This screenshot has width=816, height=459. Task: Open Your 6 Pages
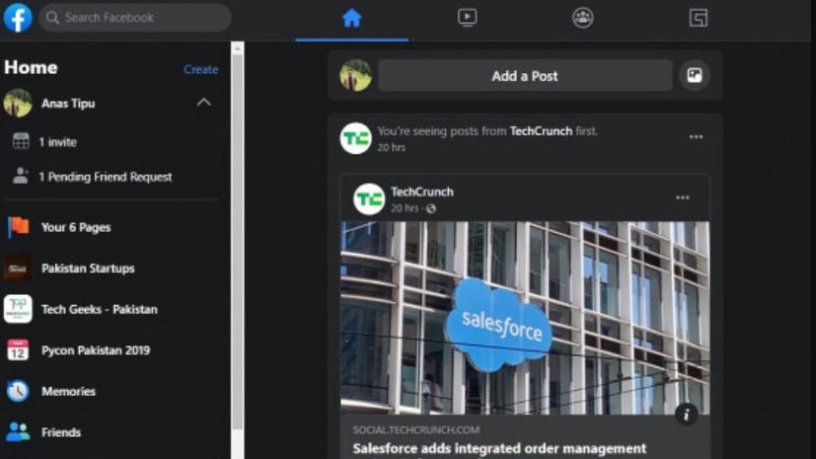tap(76, 227)
